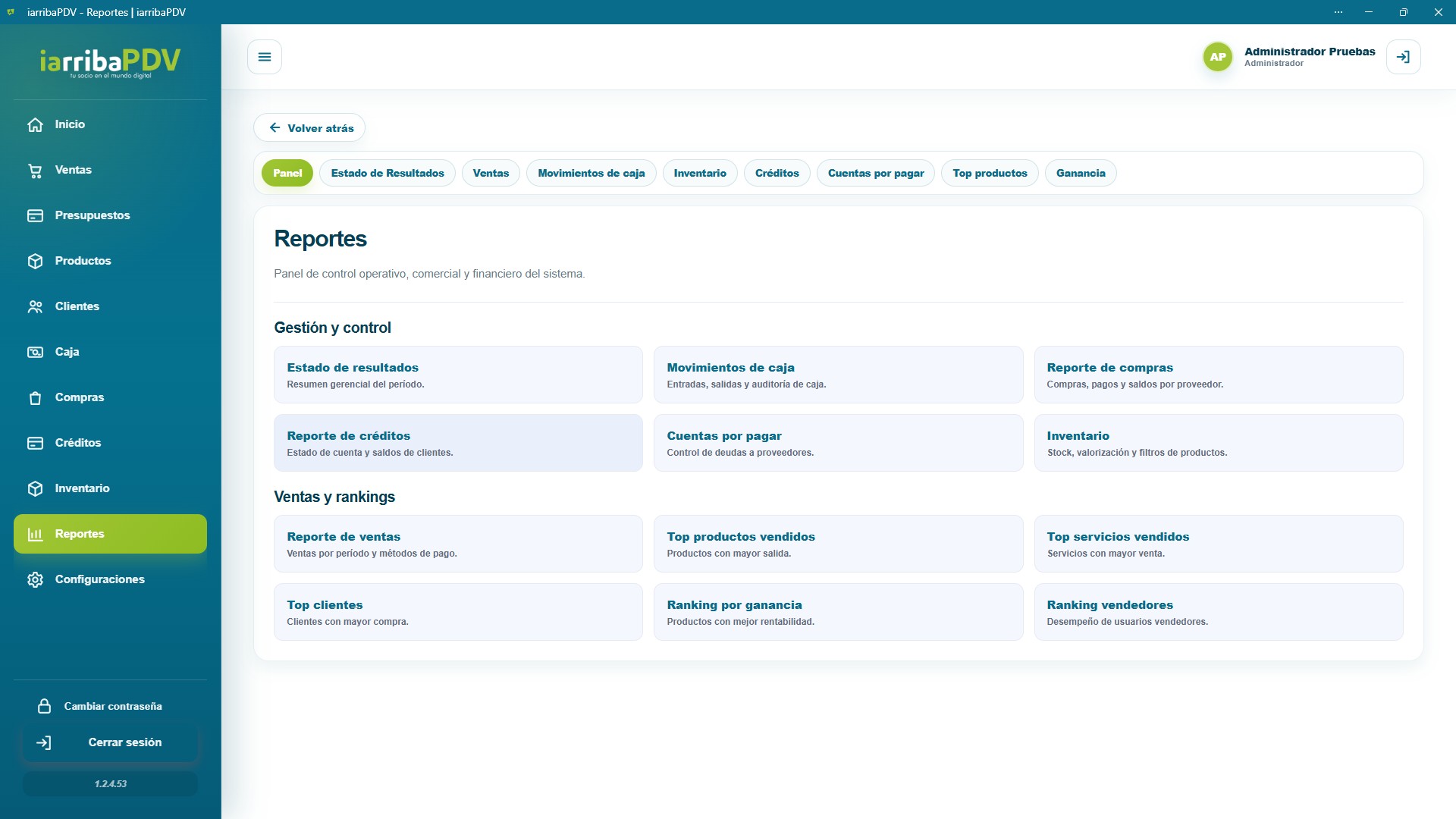
Task: Open the Top clientes card
Action: tap(458, 612)
